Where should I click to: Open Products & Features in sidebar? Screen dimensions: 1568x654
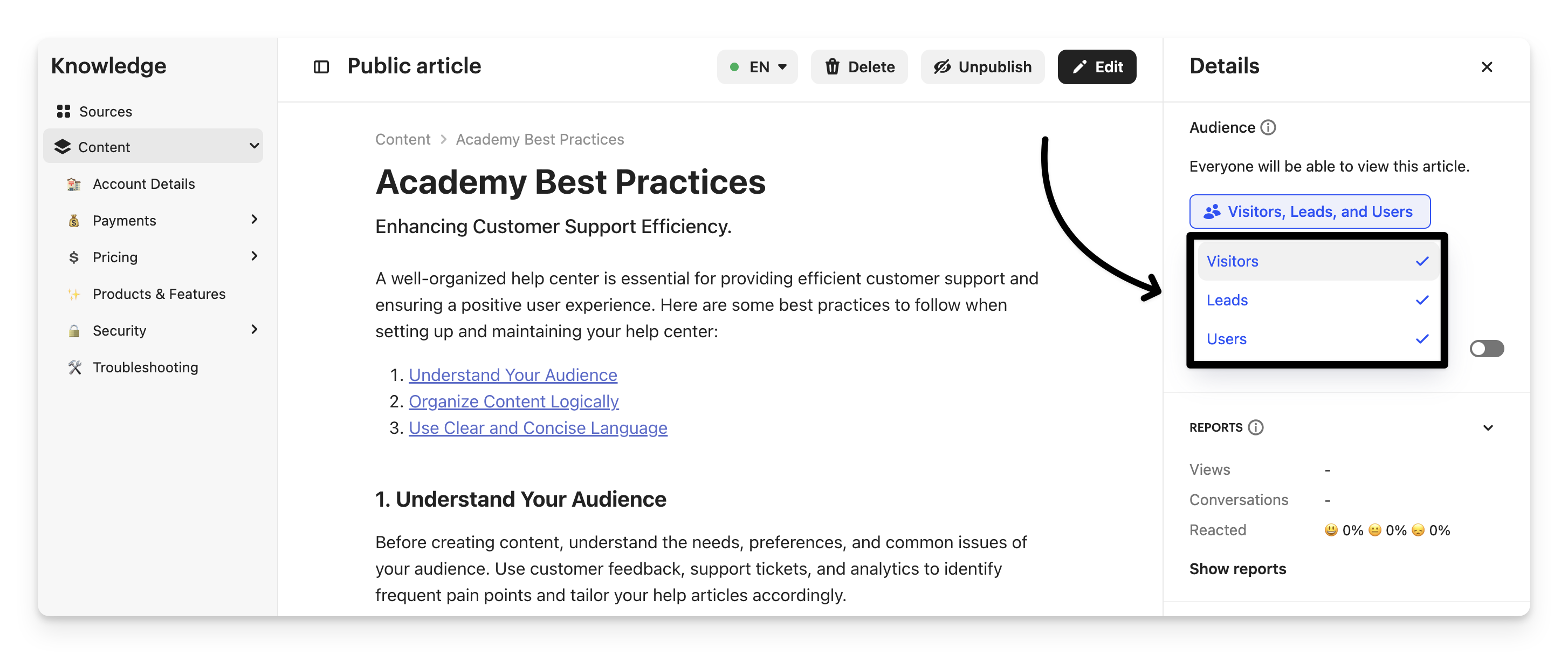pos(159,294)
